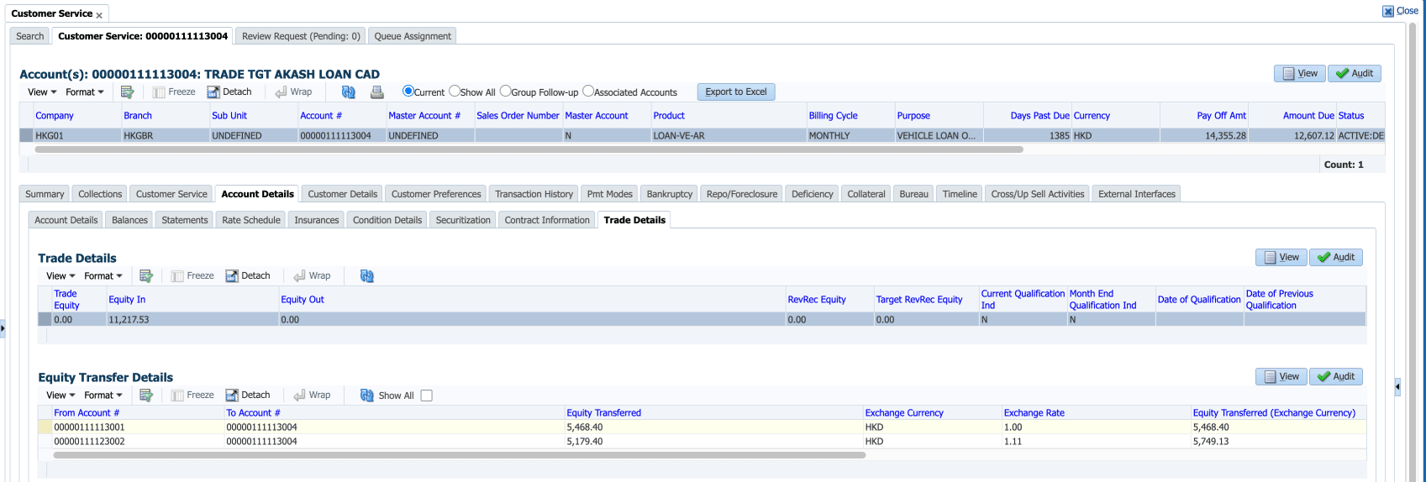Click Detach in the Accounts toolbar

coord(229,92)
